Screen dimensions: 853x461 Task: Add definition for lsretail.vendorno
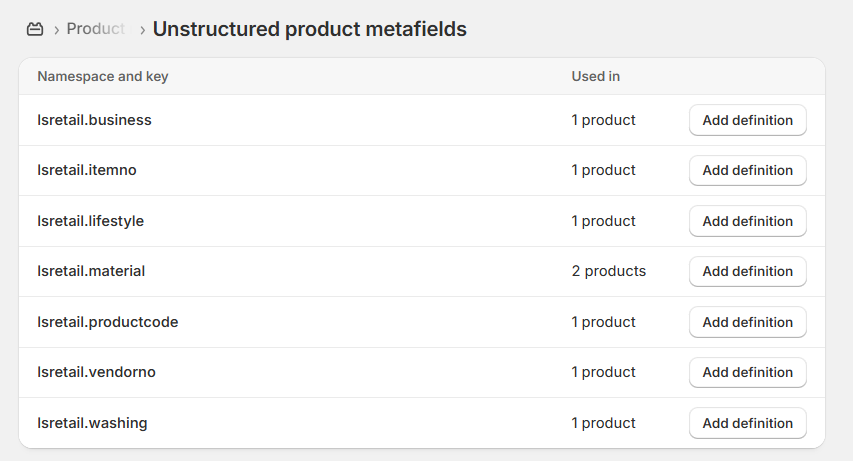coord(747,372)
